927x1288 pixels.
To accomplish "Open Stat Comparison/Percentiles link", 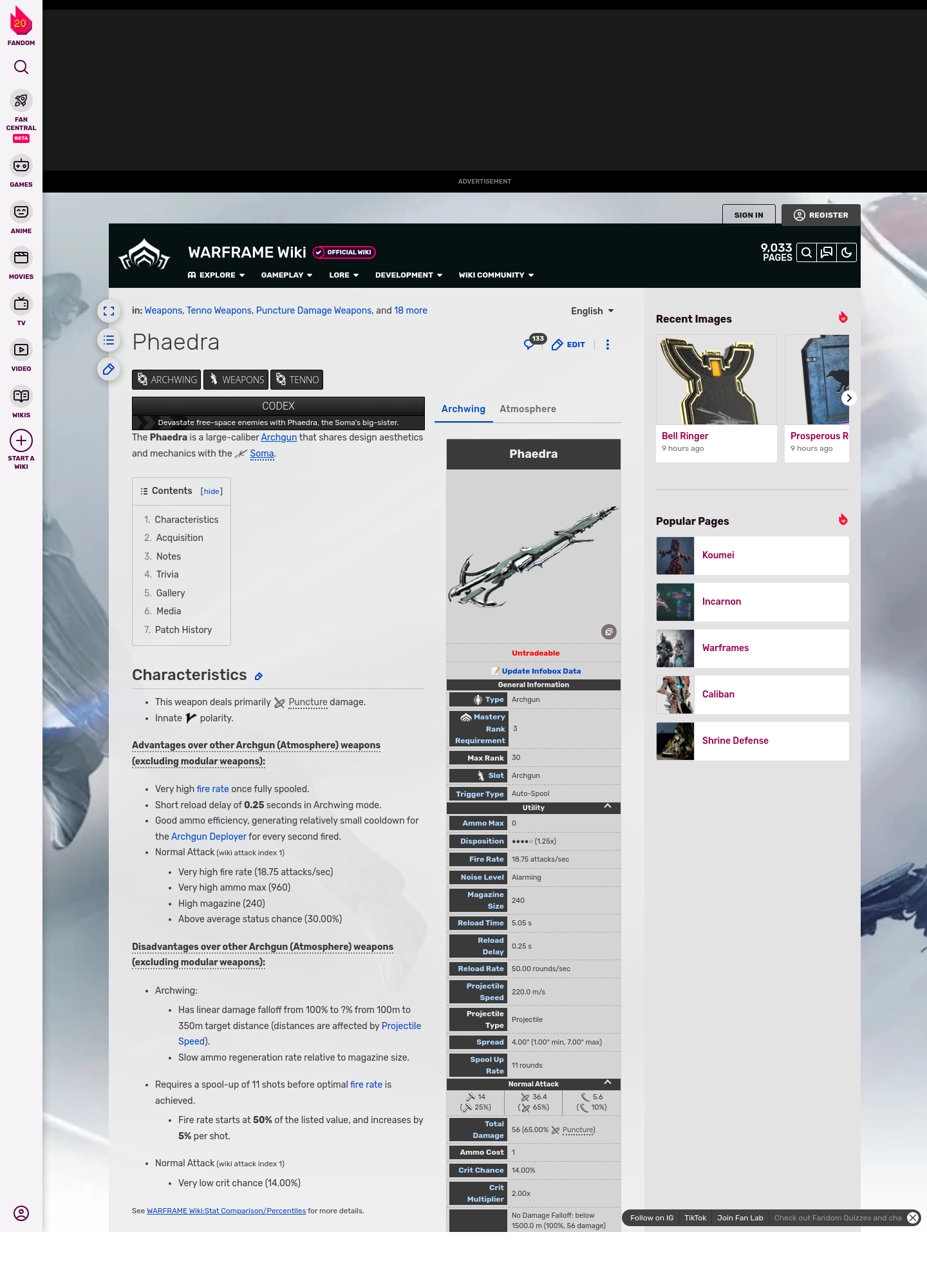I will pos(226,1211).
